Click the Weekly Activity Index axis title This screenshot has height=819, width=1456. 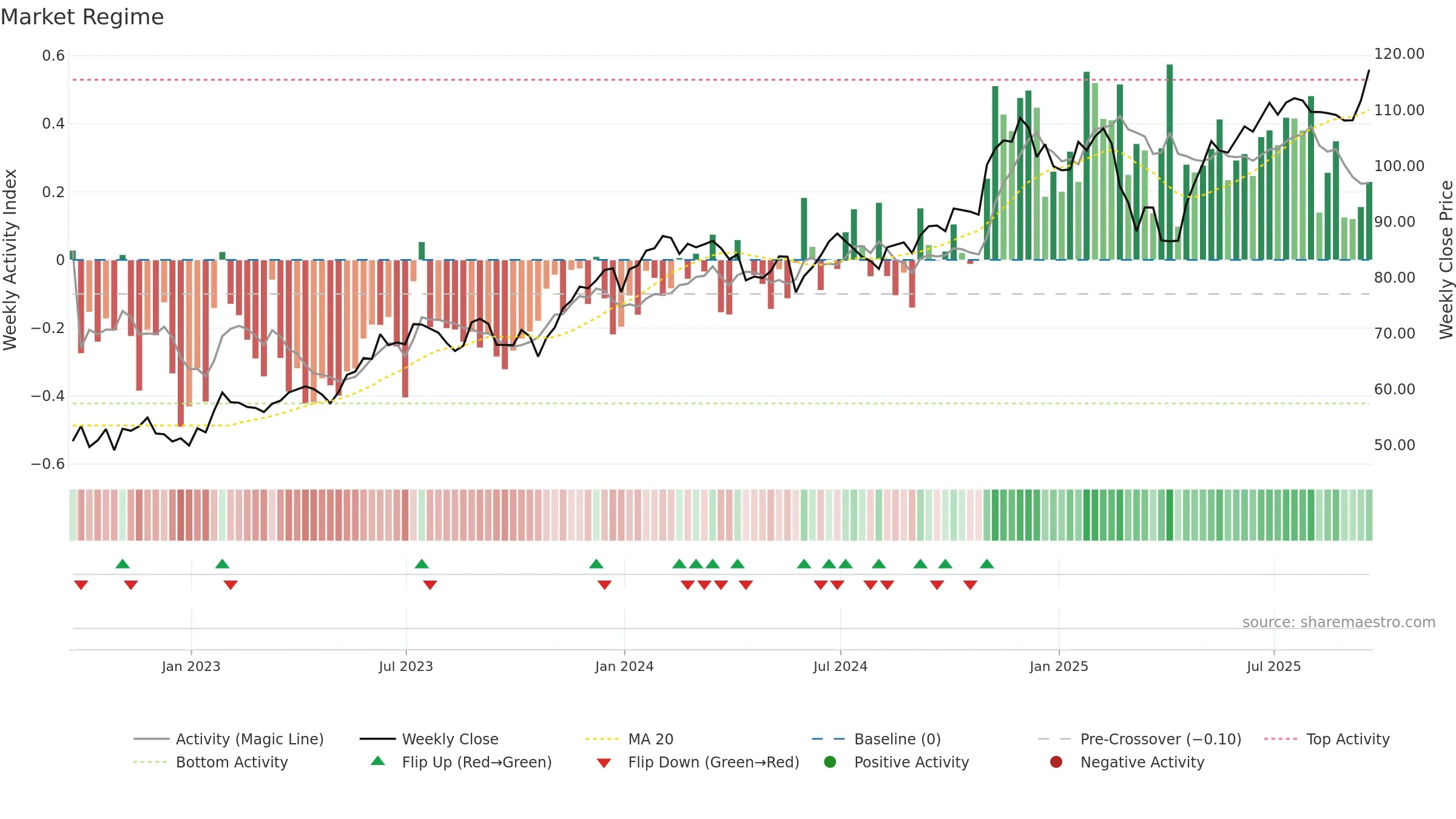pyautogui.click(x=10, y=260)
